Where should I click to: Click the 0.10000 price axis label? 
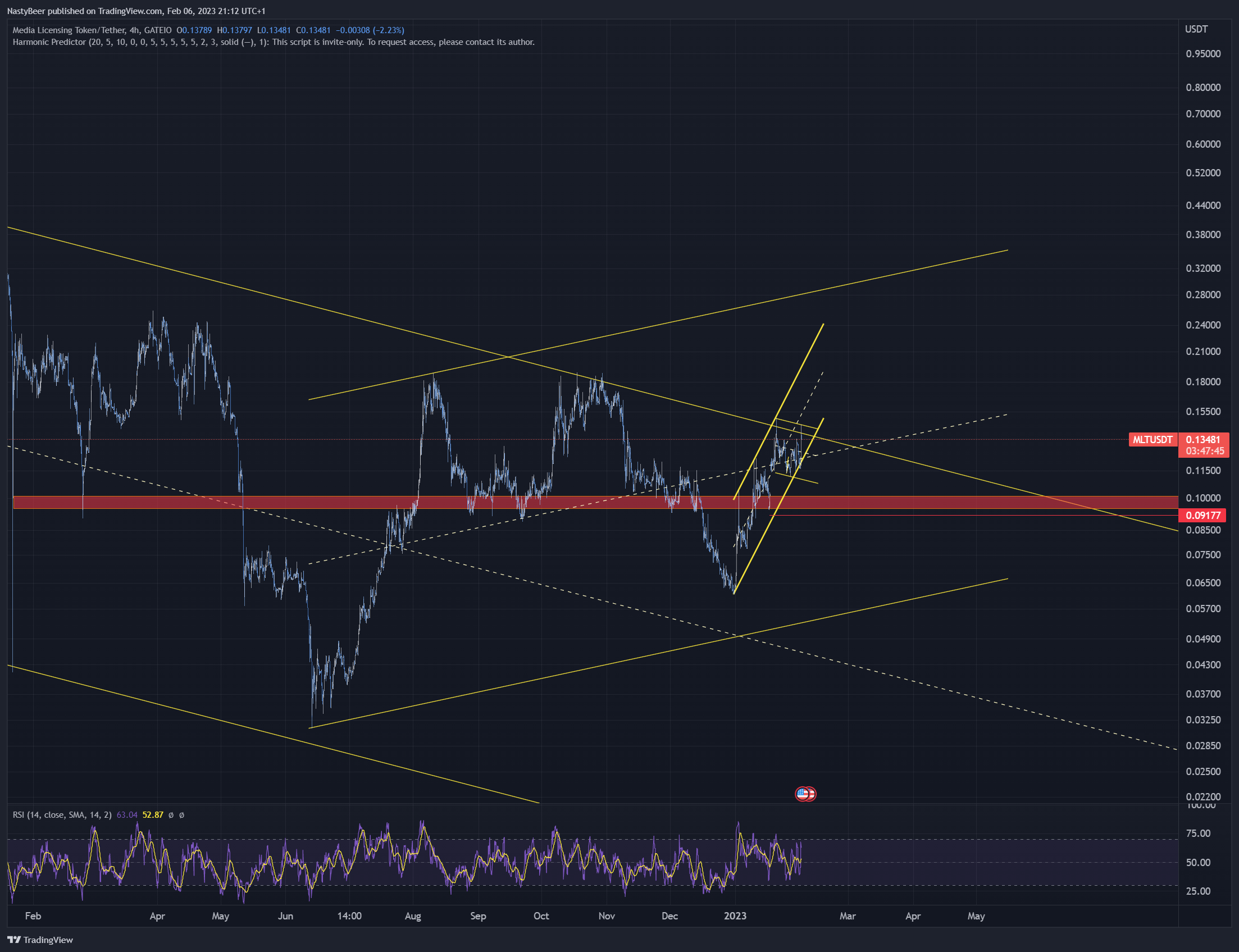coord(1203,498)
